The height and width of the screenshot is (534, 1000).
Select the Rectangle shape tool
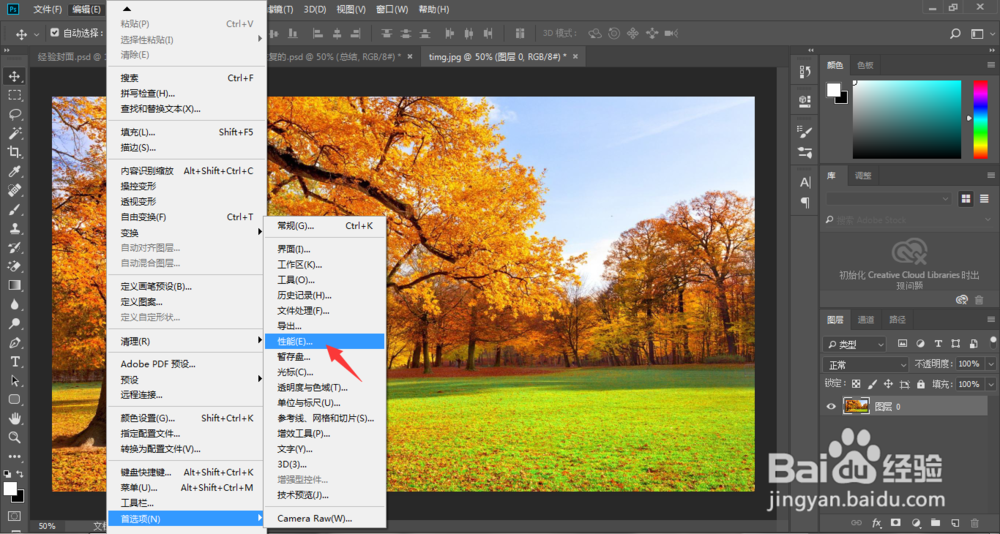coord(15,399)
